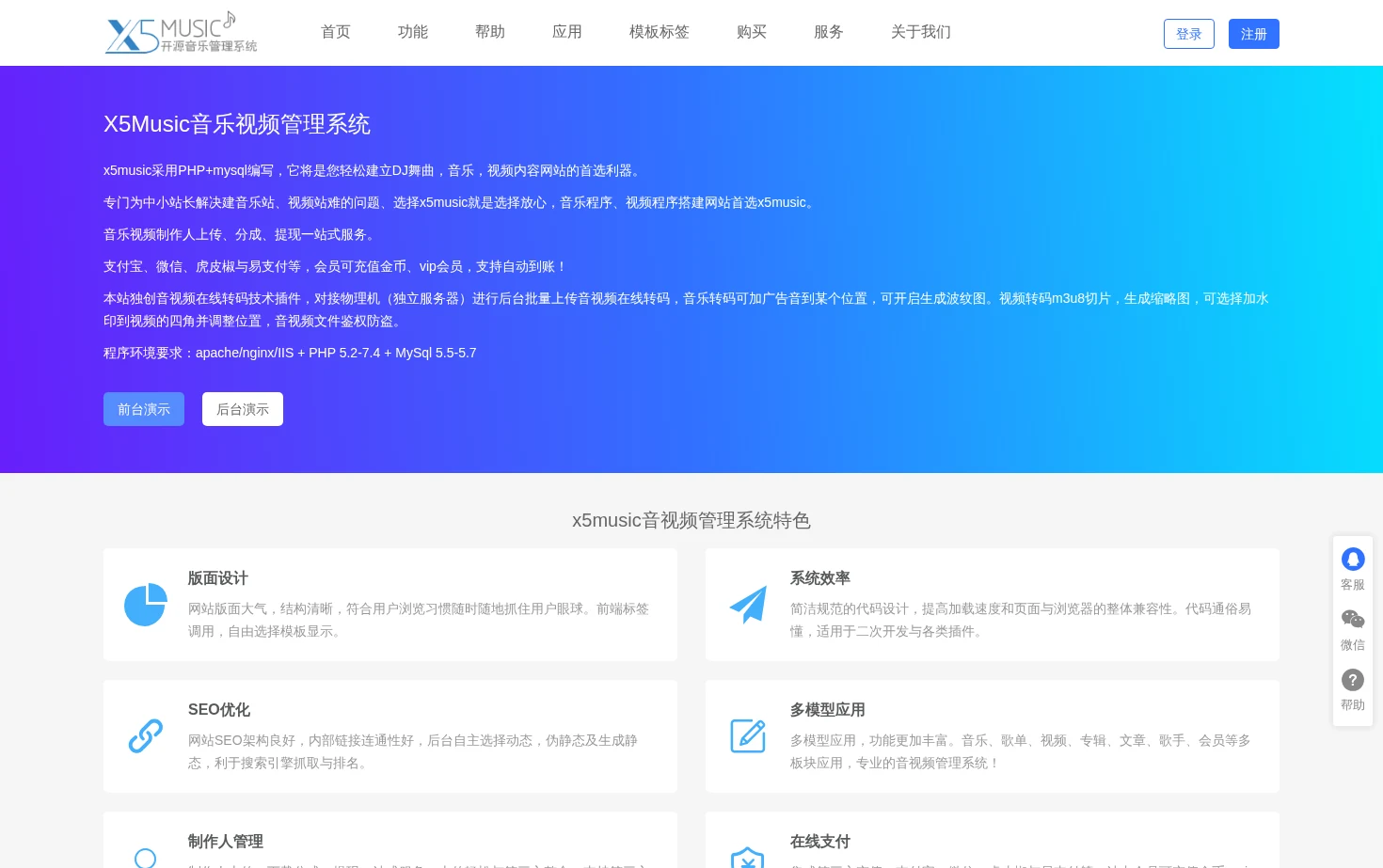Click the 帮助 question mark icon

click(1353, 680)
